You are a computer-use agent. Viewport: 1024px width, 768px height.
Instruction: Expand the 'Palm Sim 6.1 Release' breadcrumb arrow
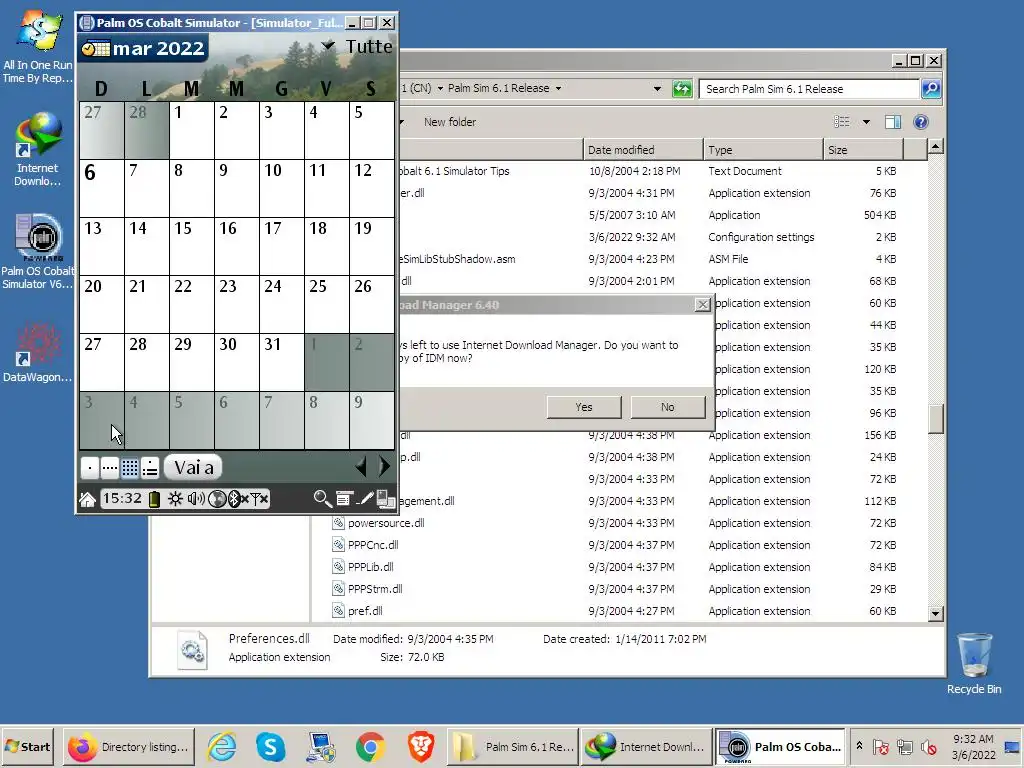(x=558, y=89)
